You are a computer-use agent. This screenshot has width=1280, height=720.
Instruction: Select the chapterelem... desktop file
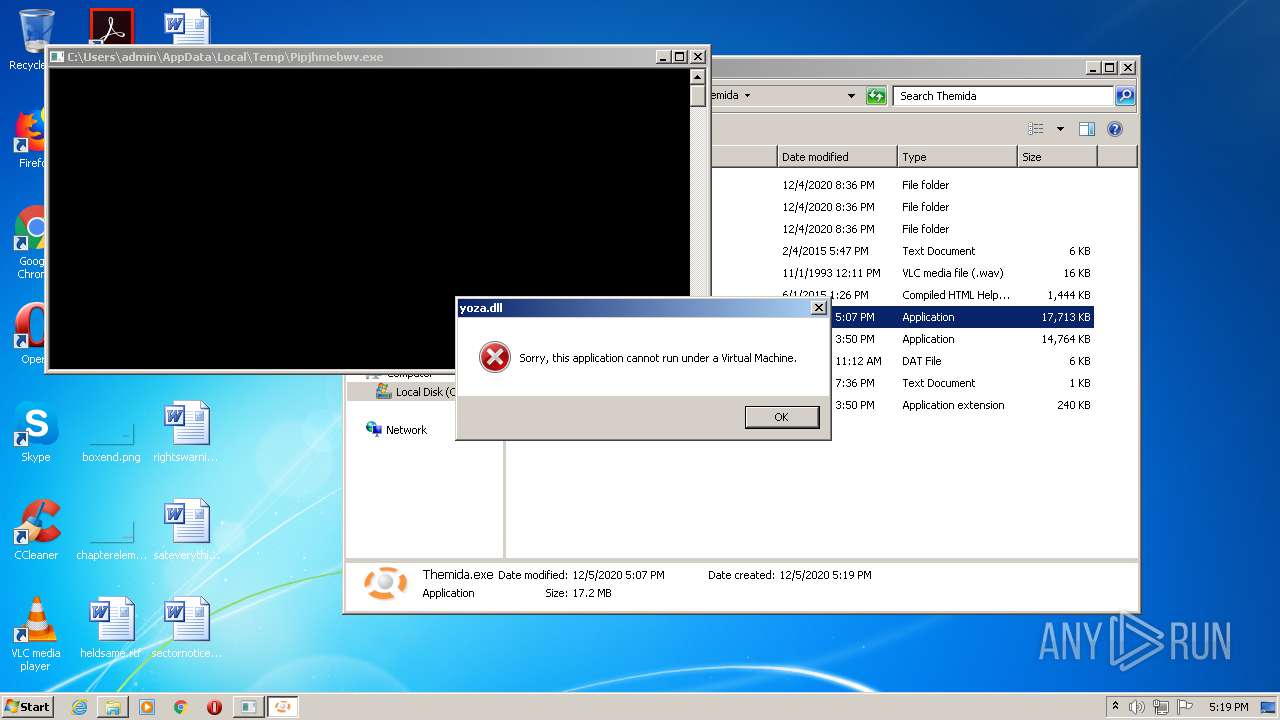click(111, 540)
